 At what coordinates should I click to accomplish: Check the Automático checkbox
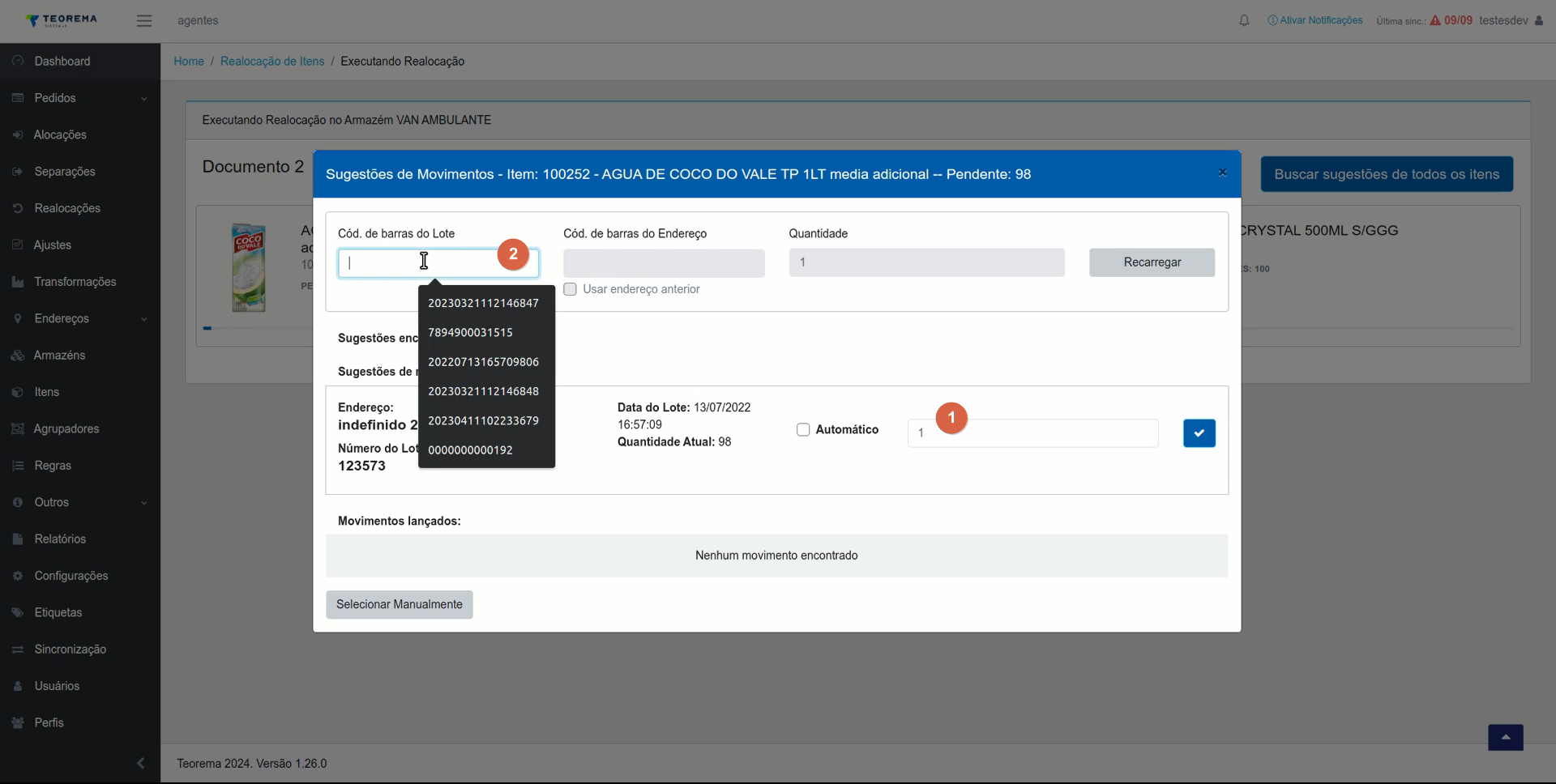coord(803,429)
